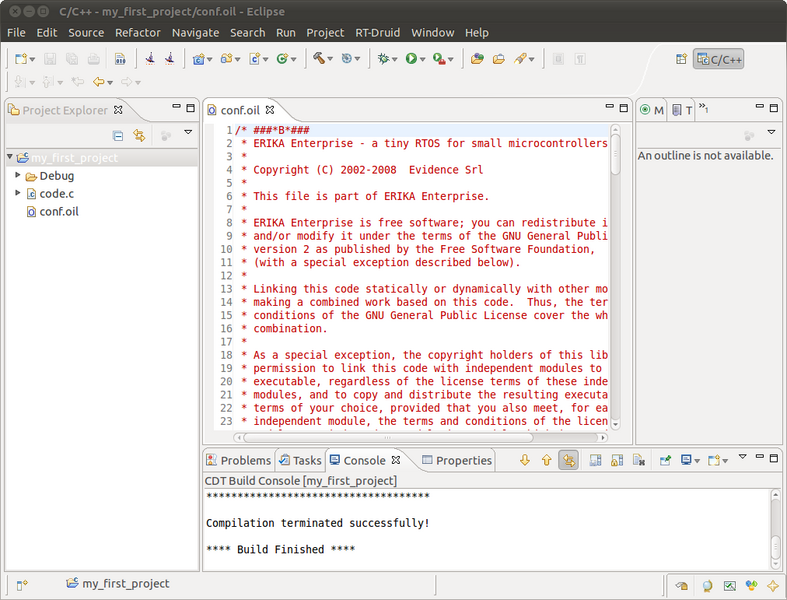Click the Open Task folder icon
Viewport: 787px width, 600px height.
pyautogui.click(x=498, y=59)
